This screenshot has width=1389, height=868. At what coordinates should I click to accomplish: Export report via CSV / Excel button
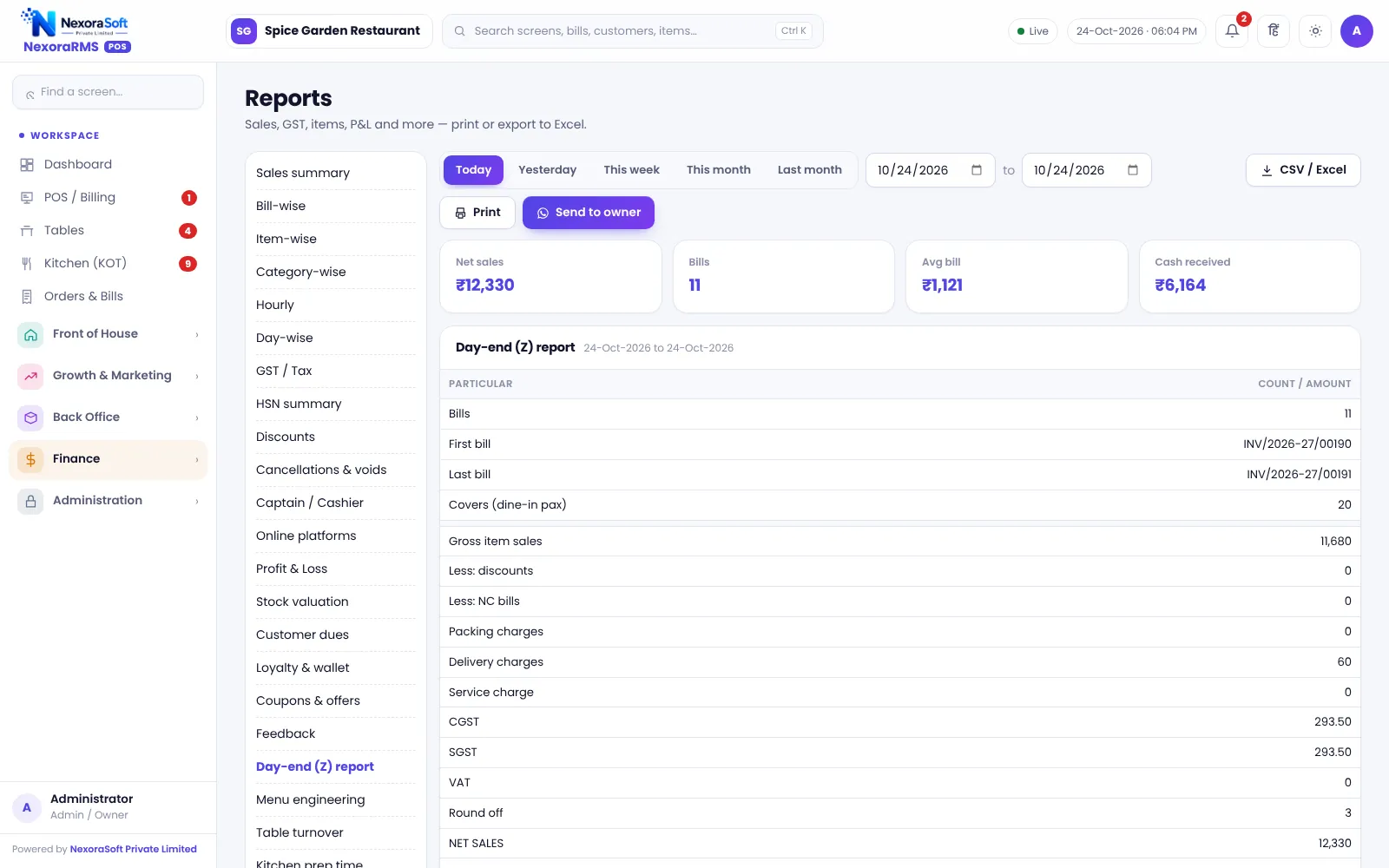coord(1303,170)
